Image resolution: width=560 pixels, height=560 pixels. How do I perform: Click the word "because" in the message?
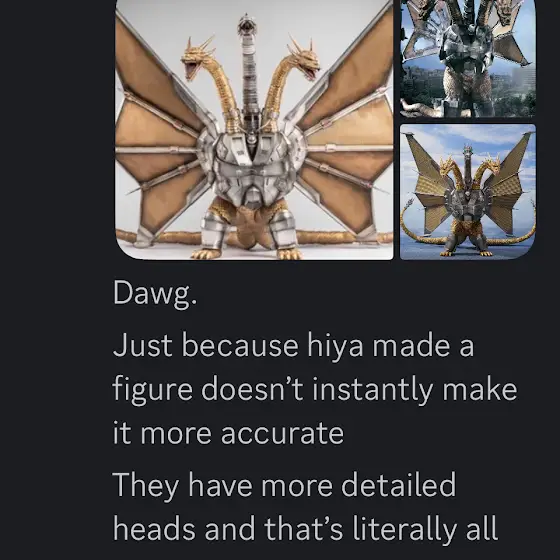pos(240,345)
